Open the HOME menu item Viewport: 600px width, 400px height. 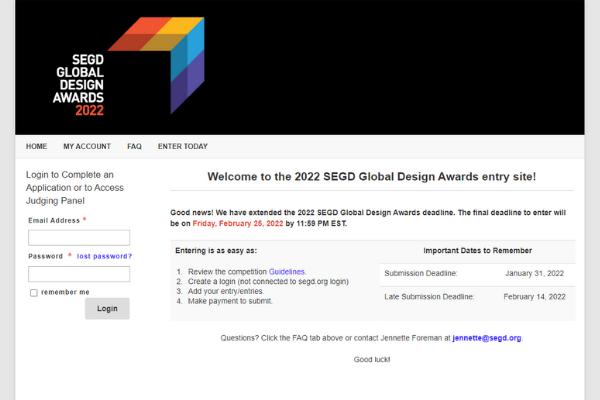pos(36,146)
